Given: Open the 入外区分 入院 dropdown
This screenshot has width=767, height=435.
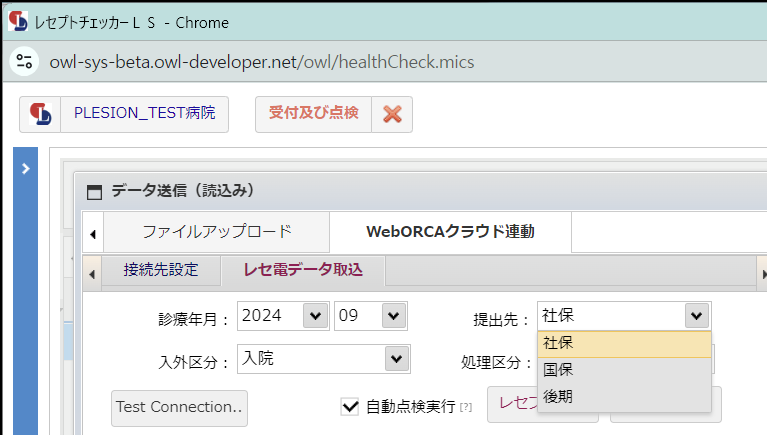Looking at the screenshot, I should tap(397, 359).
